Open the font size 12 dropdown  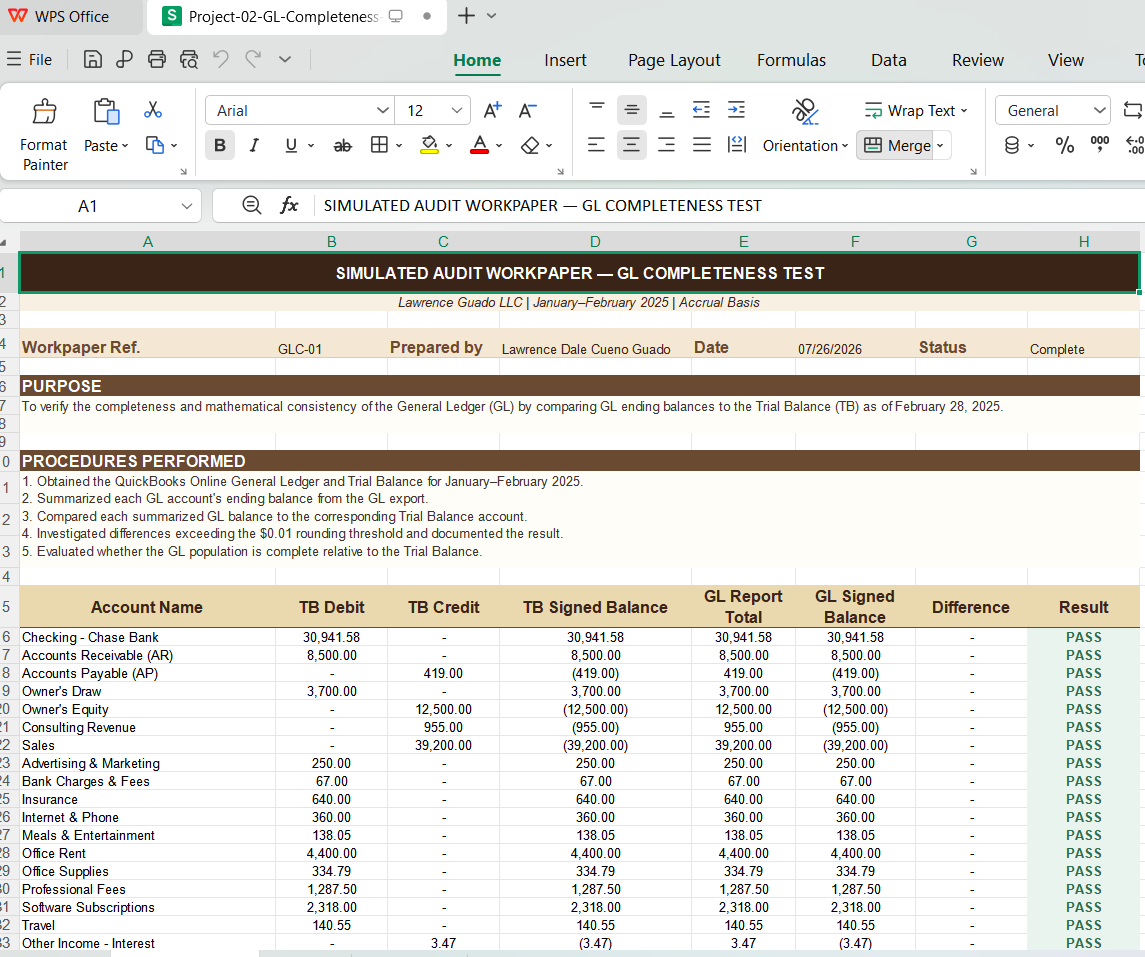point(457,110)
